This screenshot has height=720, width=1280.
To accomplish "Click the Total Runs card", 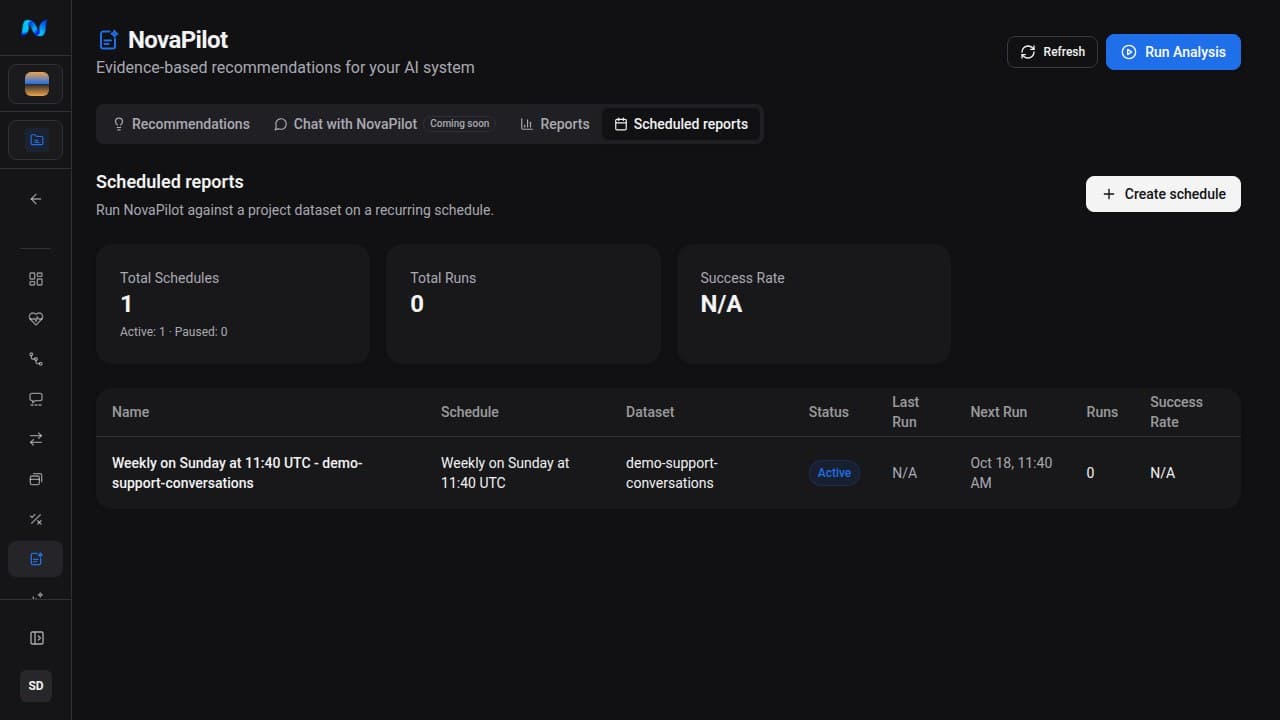I will coord(523,304).
